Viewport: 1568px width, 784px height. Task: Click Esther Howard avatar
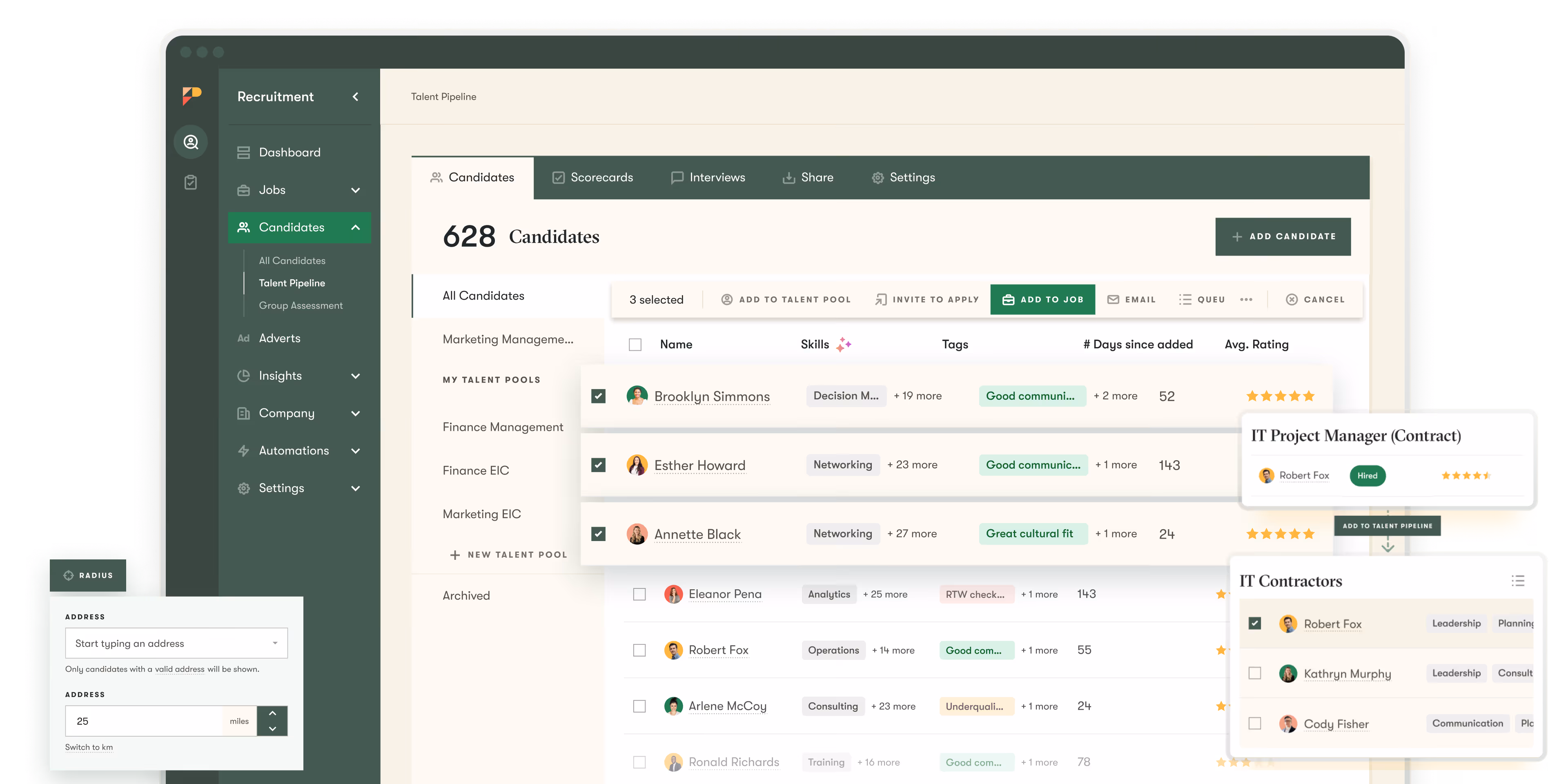tap(637, 465)
